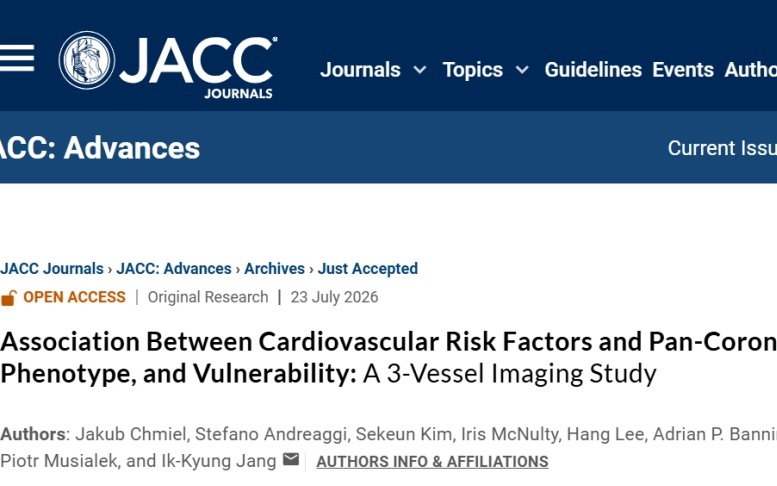Image resolution: width=777 pixels, height=486 pixels.
Task: Open the hamburger navigation menu
Action: (x=16, y=58)
